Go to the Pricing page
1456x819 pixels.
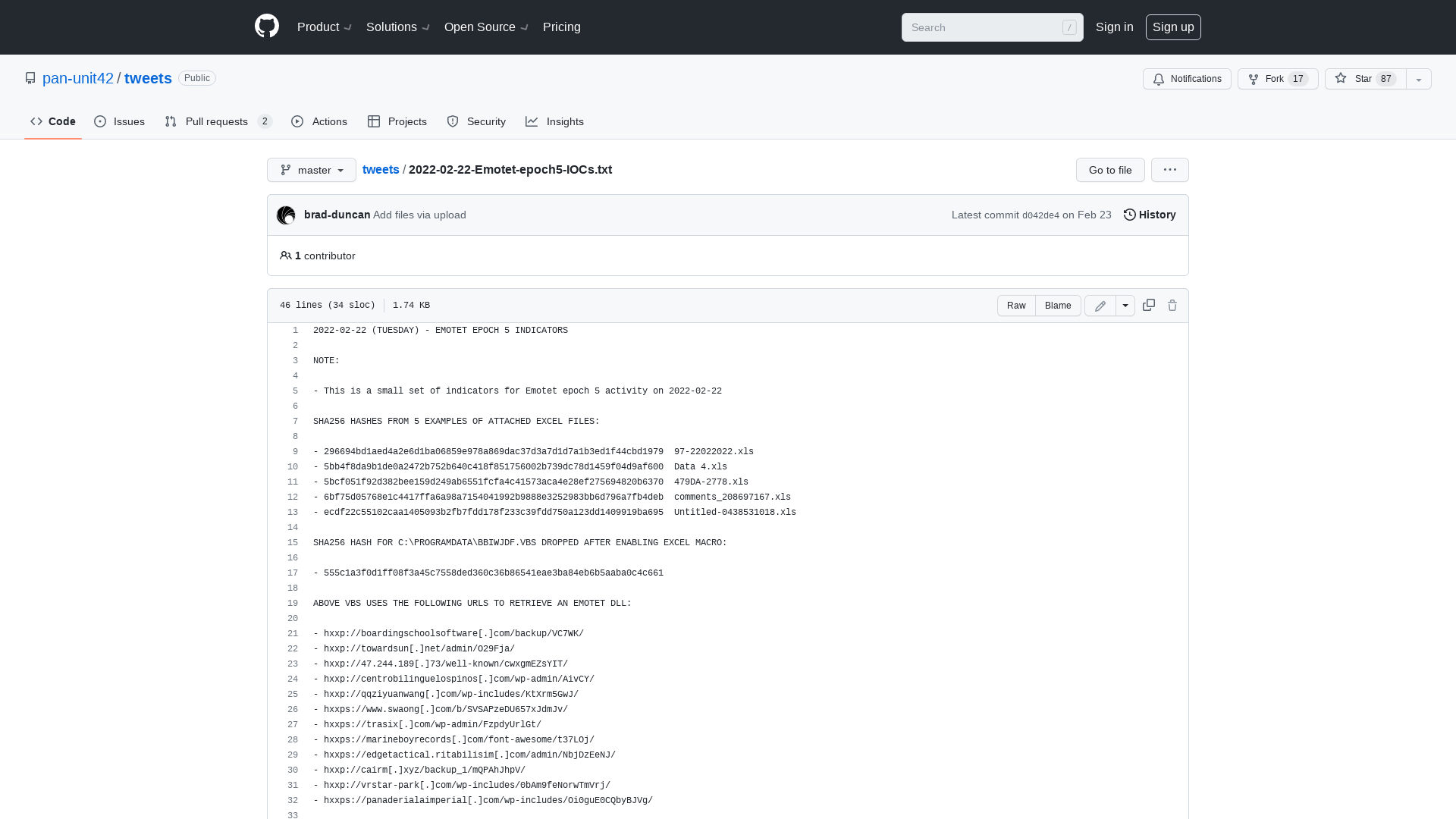pos(562,27)
